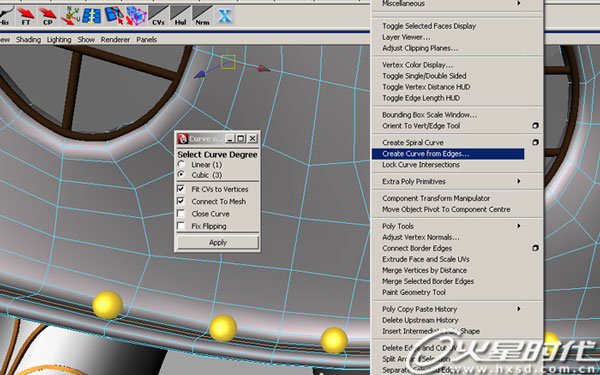Choose Vertex Color Display entry
Viewport: 600px width, 375px height.
[417, 65]
